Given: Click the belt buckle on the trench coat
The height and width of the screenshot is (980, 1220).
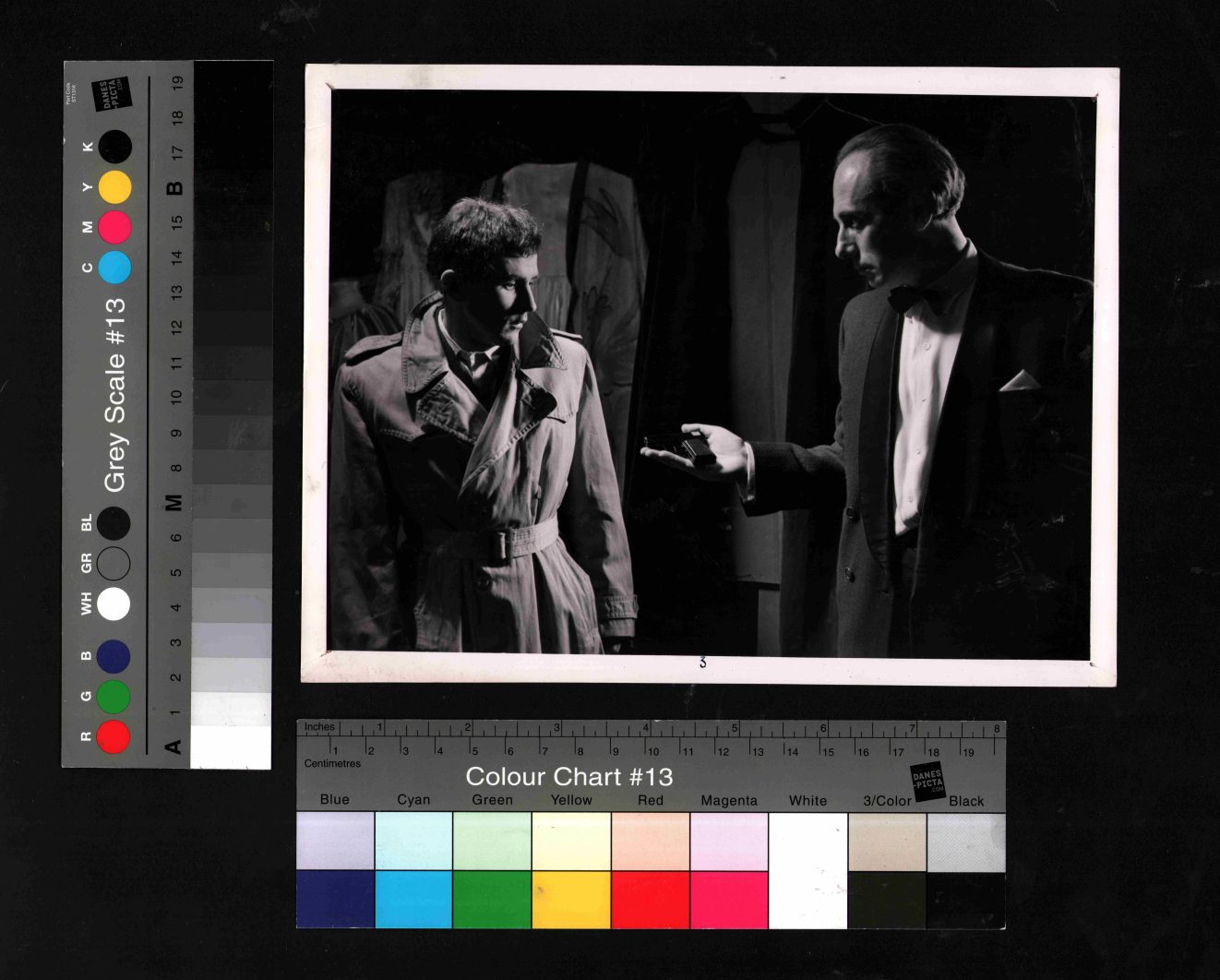Looking at the screenshot, I should tap(499, 544).
